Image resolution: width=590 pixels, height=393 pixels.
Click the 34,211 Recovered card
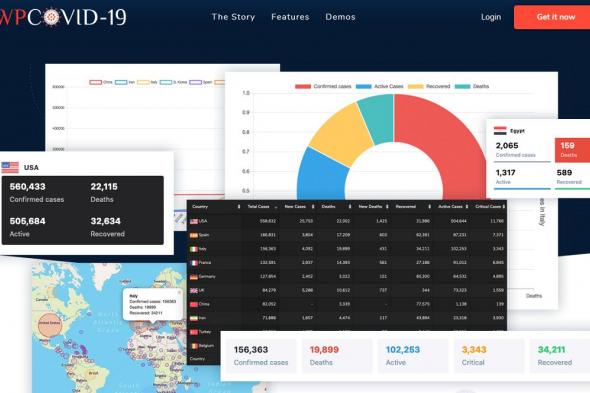560,356
